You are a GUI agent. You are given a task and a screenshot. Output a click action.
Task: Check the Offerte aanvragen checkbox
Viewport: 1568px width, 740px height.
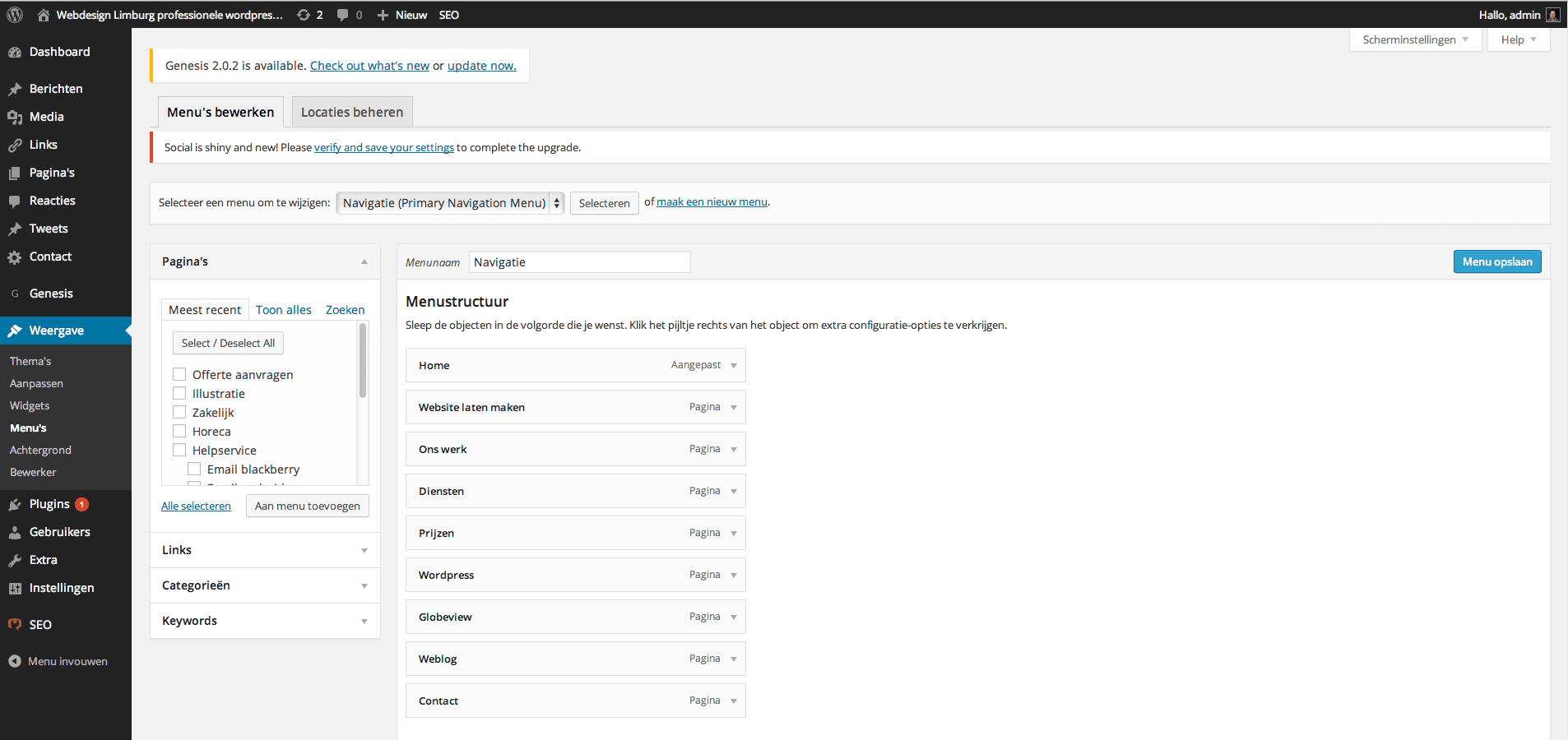tap(179, 374)
